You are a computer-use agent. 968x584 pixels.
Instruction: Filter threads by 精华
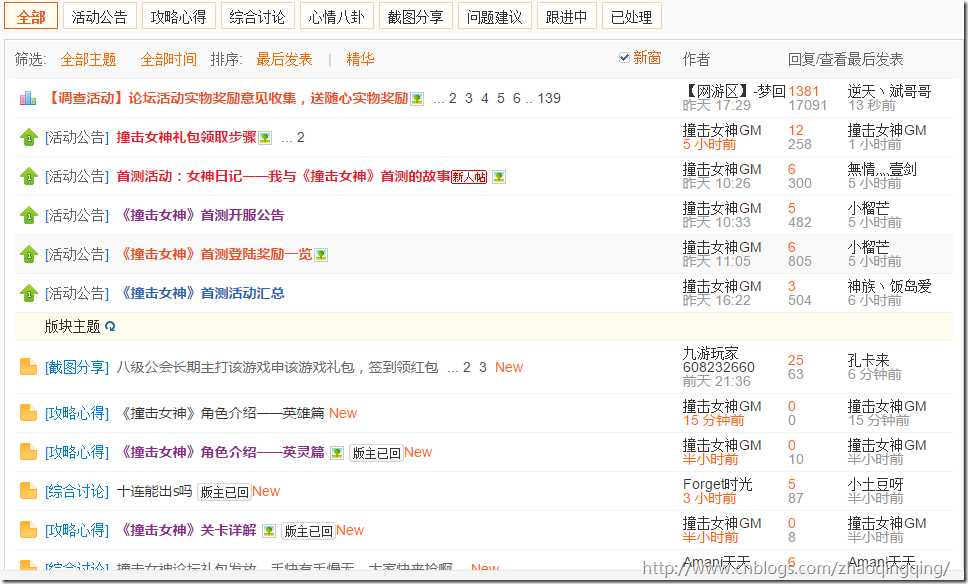(360, 59)
